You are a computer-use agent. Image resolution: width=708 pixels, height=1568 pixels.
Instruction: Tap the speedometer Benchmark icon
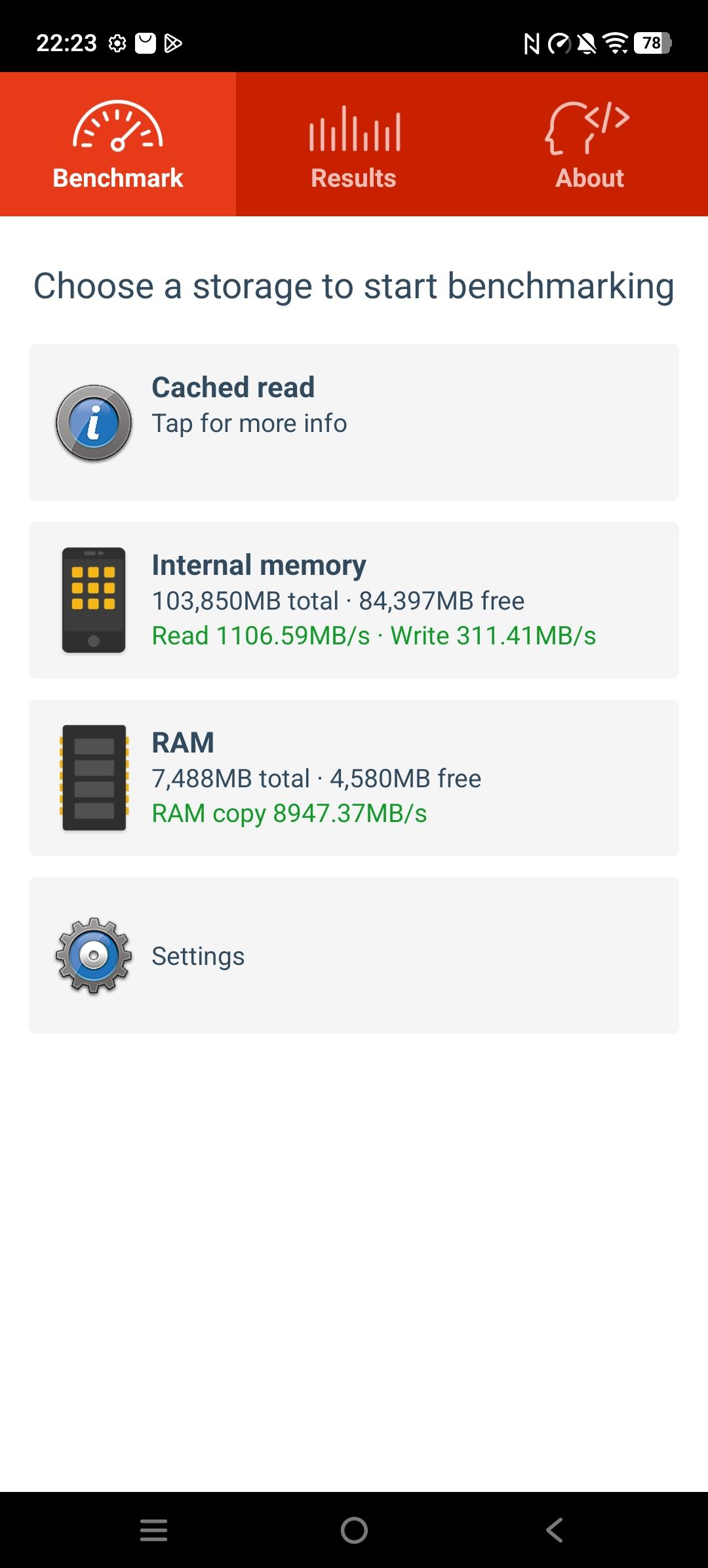tap(118, 127)
